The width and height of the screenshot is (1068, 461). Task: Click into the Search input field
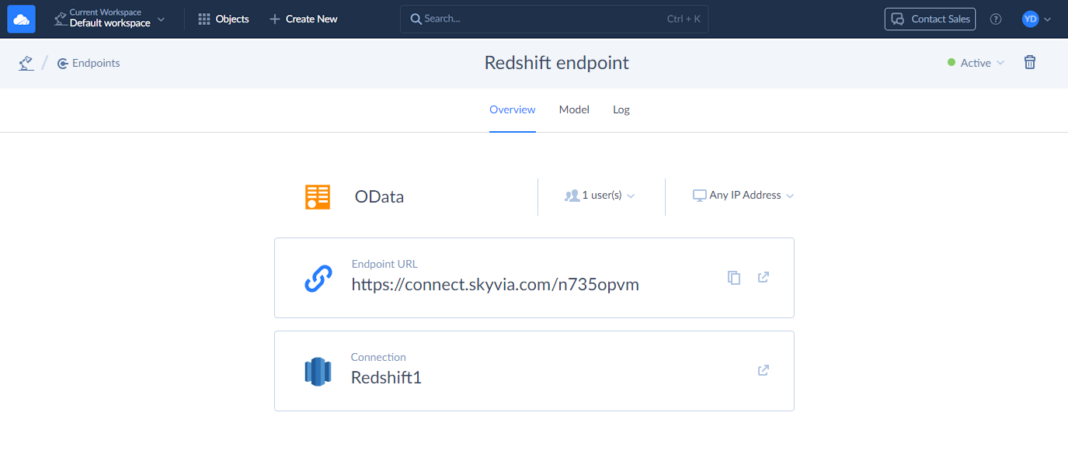[540, 19]
